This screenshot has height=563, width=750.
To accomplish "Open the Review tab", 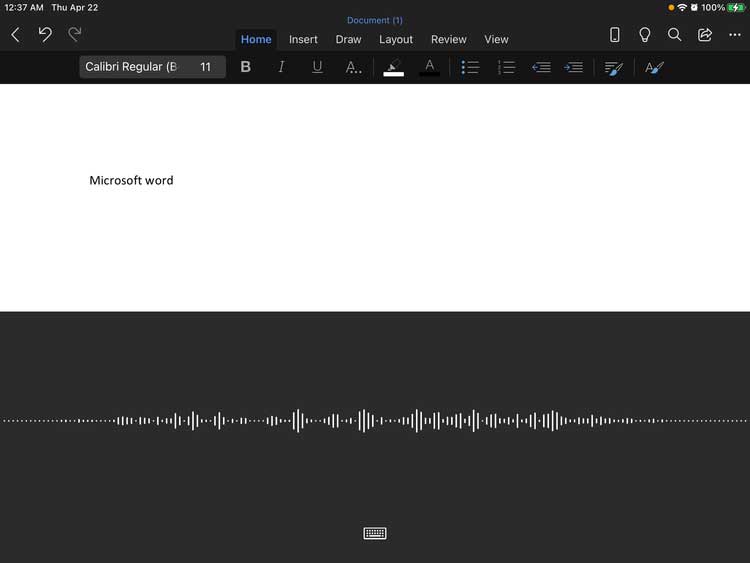I will [448, 40].
